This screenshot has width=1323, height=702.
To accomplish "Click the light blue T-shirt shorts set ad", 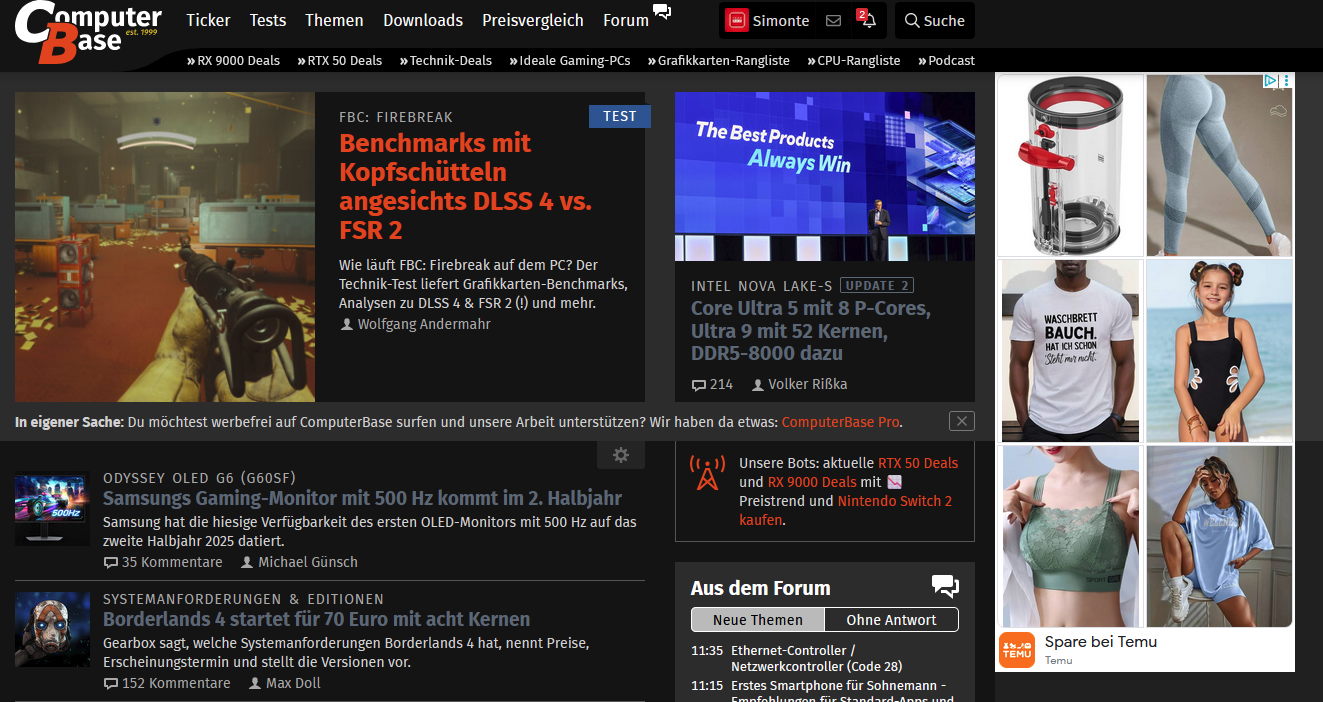I will 1220,536.
